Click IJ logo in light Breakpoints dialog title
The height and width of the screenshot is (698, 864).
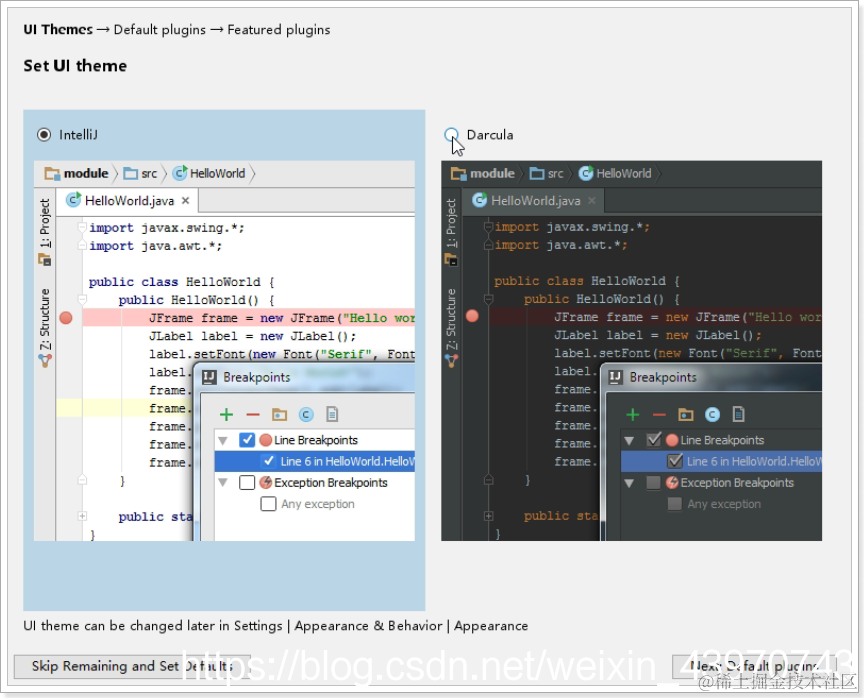pos(209,377)
